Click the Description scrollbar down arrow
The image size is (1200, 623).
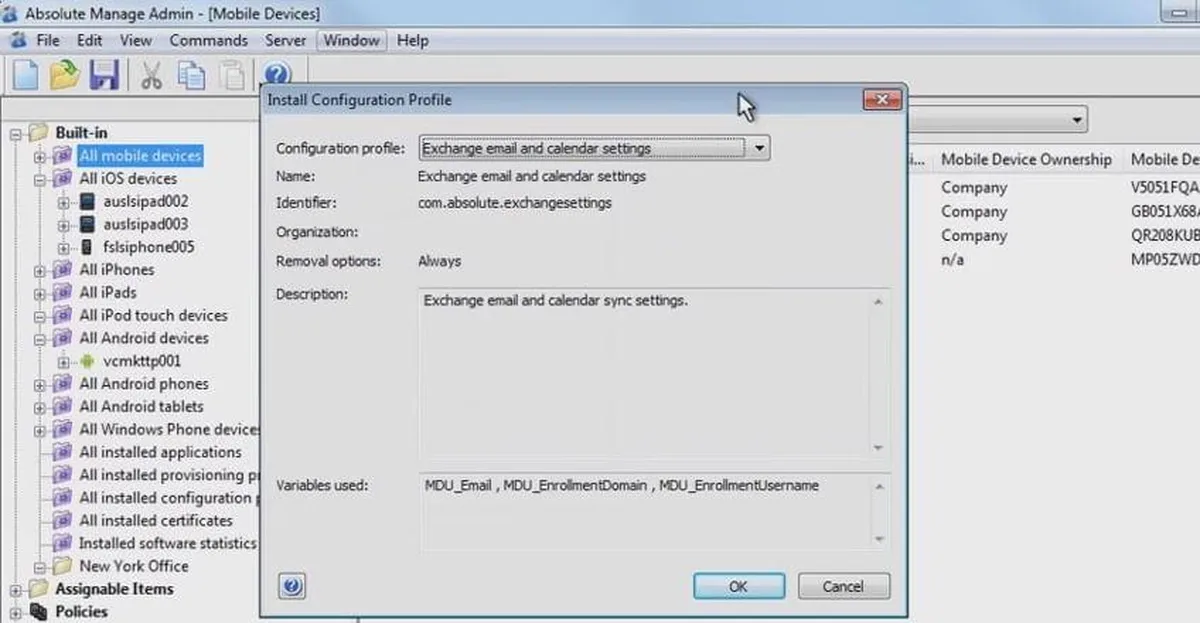point(878,448)
